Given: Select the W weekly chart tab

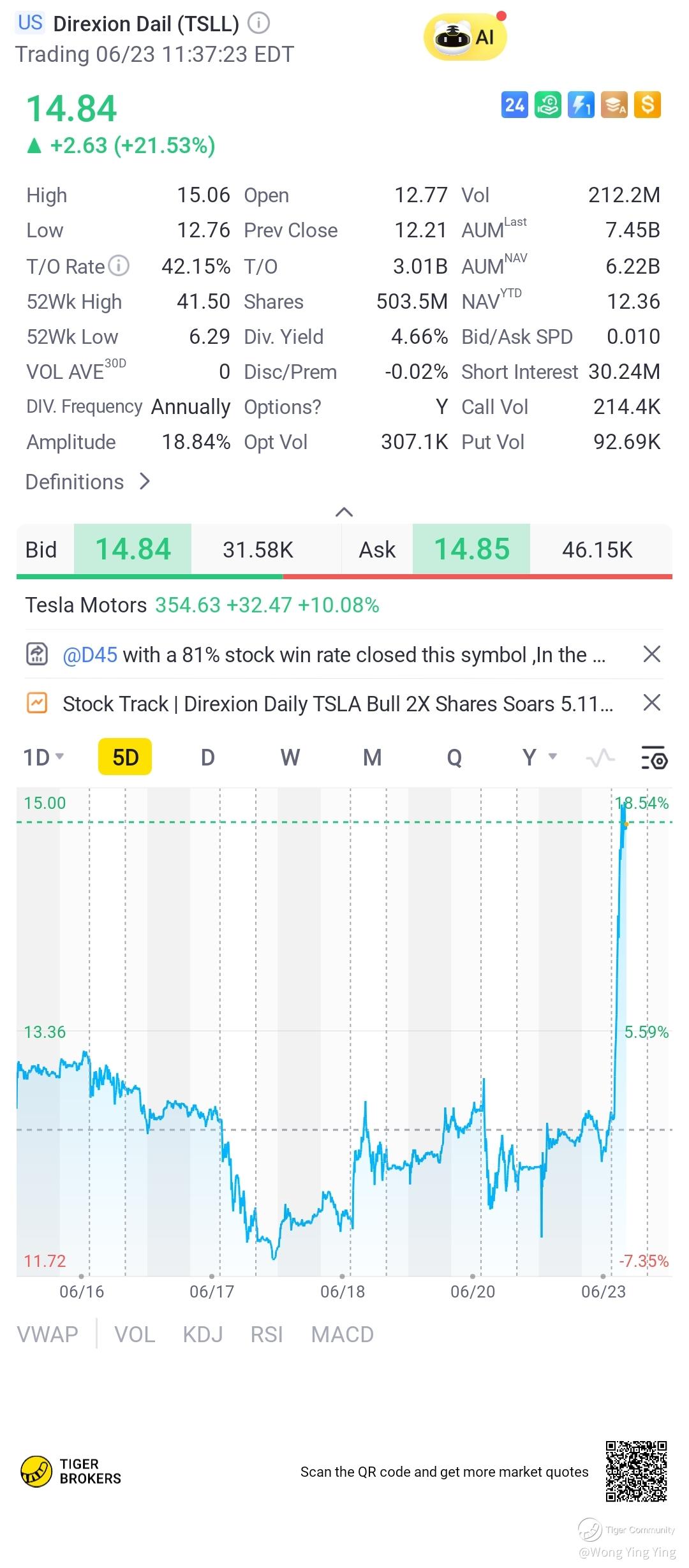Looking at the screenshot, I should click(x=290, y=758).
